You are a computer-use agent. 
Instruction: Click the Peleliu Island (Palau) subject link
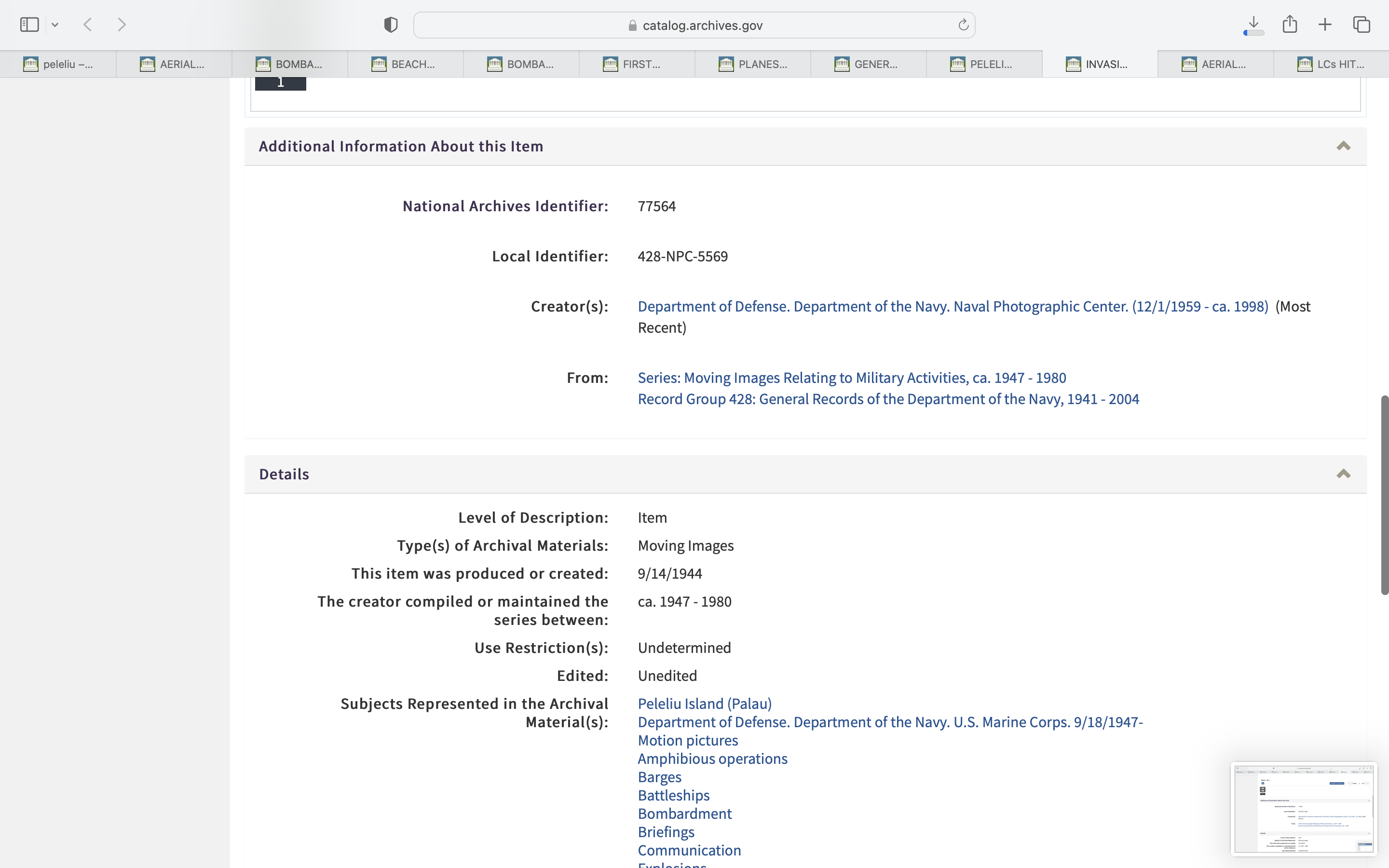point(704,704)
